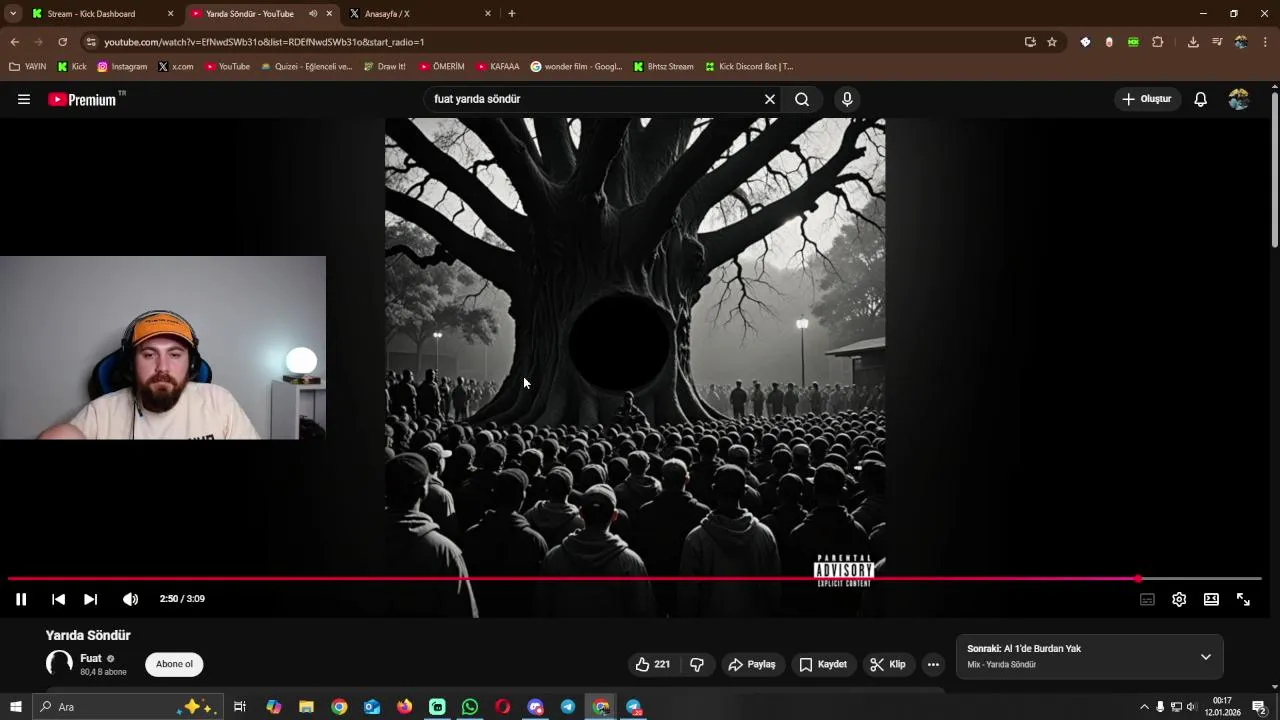This screenshot has width=1280, height=720.
Task: Enter fullscreen mode in the player
Action: click(x=1243, y=599)
